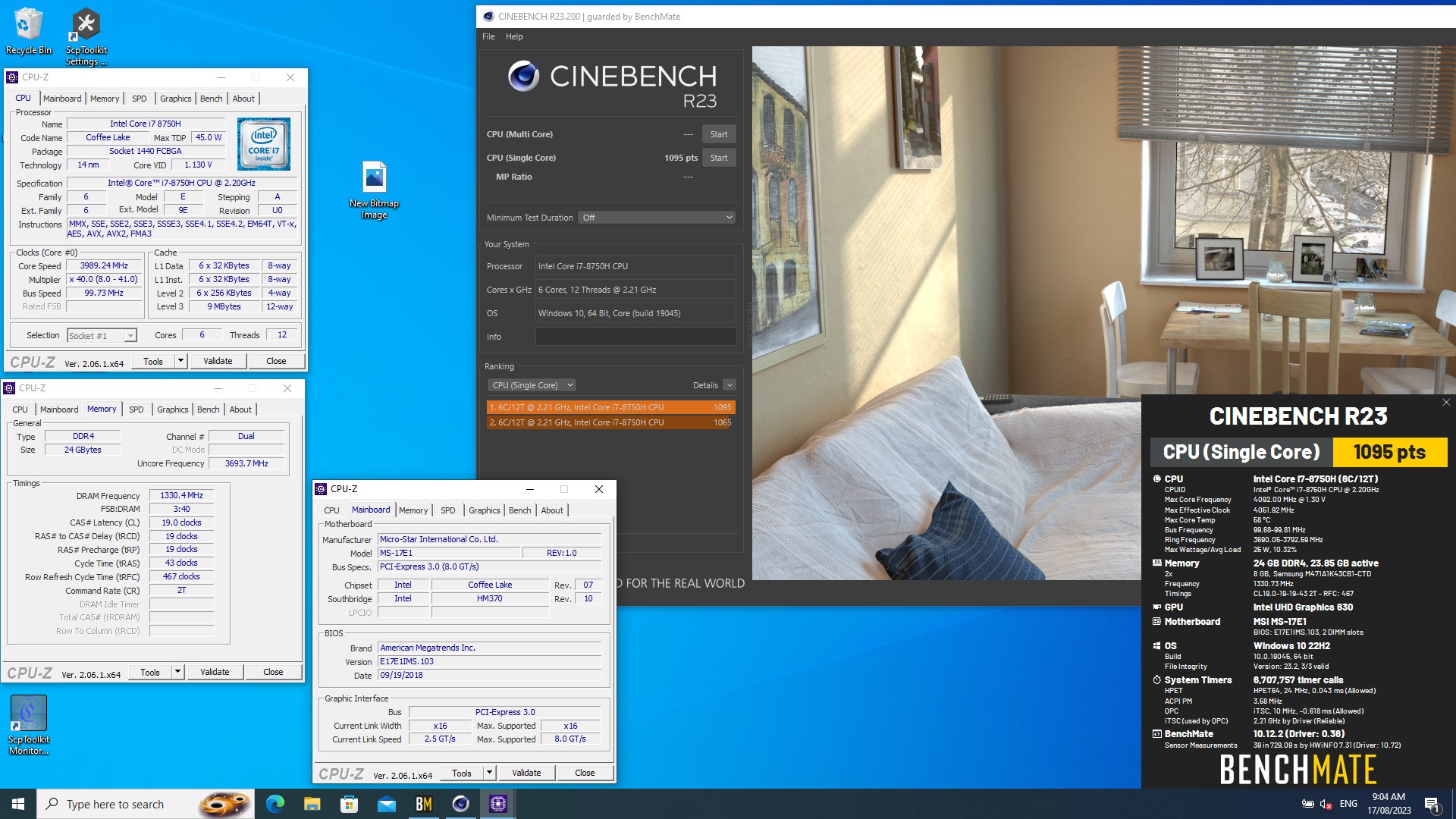Select the second ranking entry scoring 1065
Screen dimensions: 1456x819
[x=610, y=422]
